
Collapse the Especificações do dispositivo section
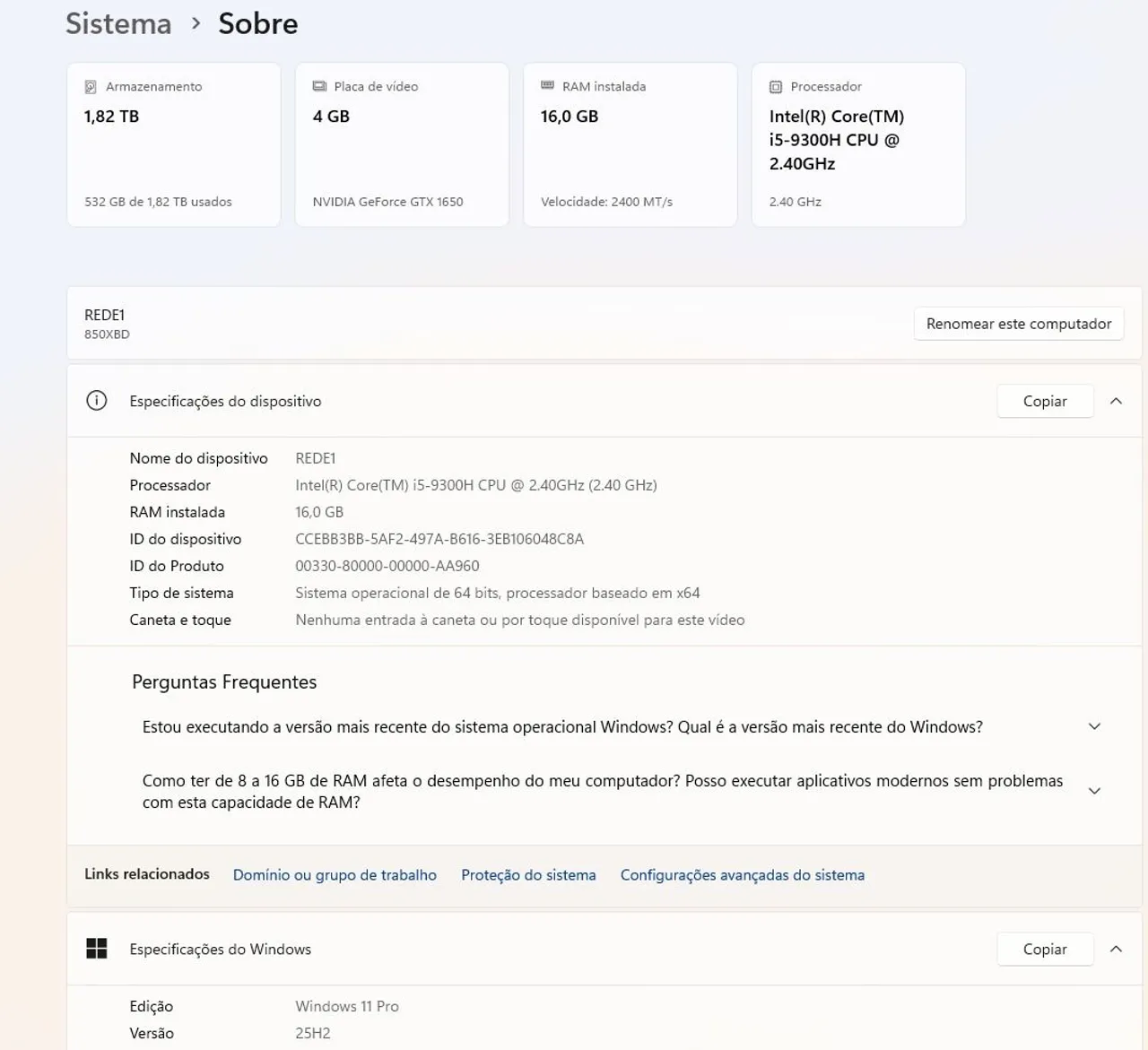point(1116,401)
